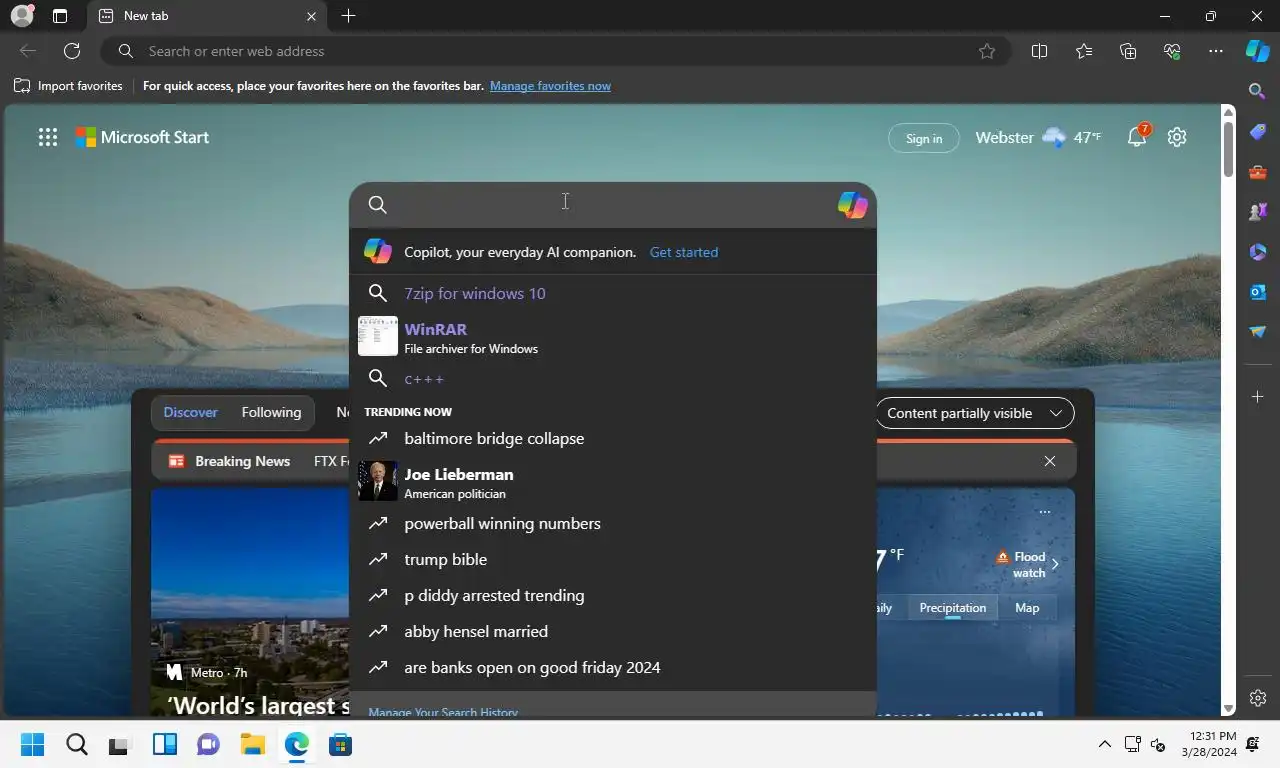Add a sidebar app with plus icon
1280x768 pixels.
1258,397
